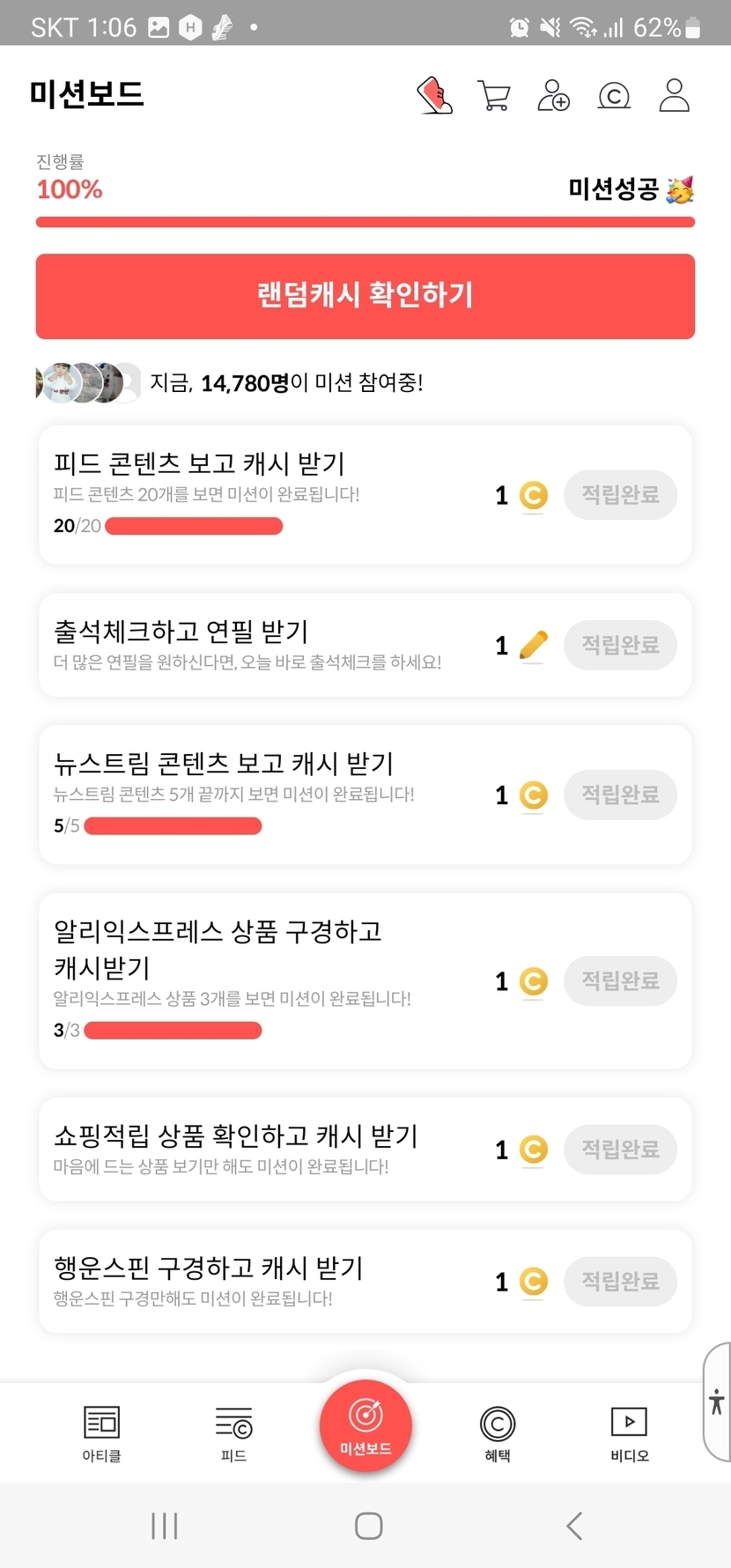Tap the red sneaker icon in header

point(434,95)
